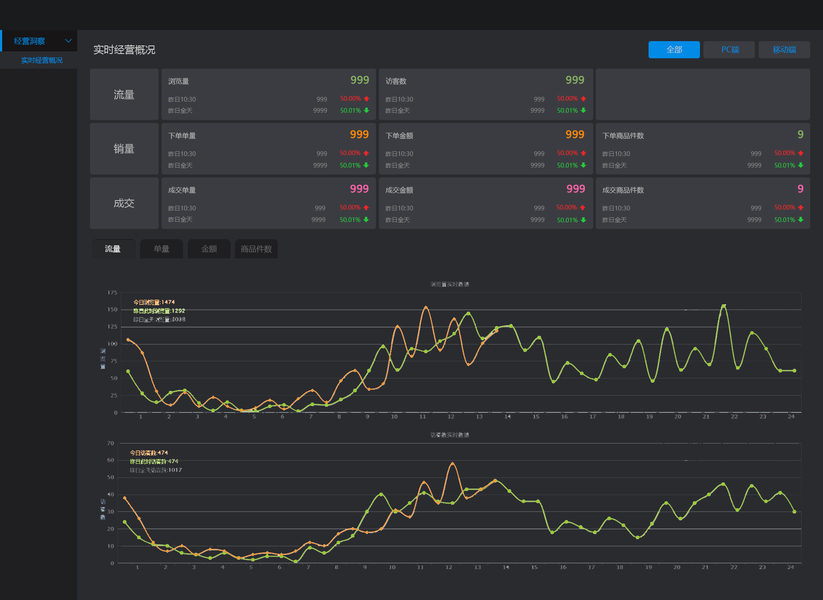Viewport: 823px width, 600px height.
Task: Open the 单量 chart tab
Action: tap(161, 249)
